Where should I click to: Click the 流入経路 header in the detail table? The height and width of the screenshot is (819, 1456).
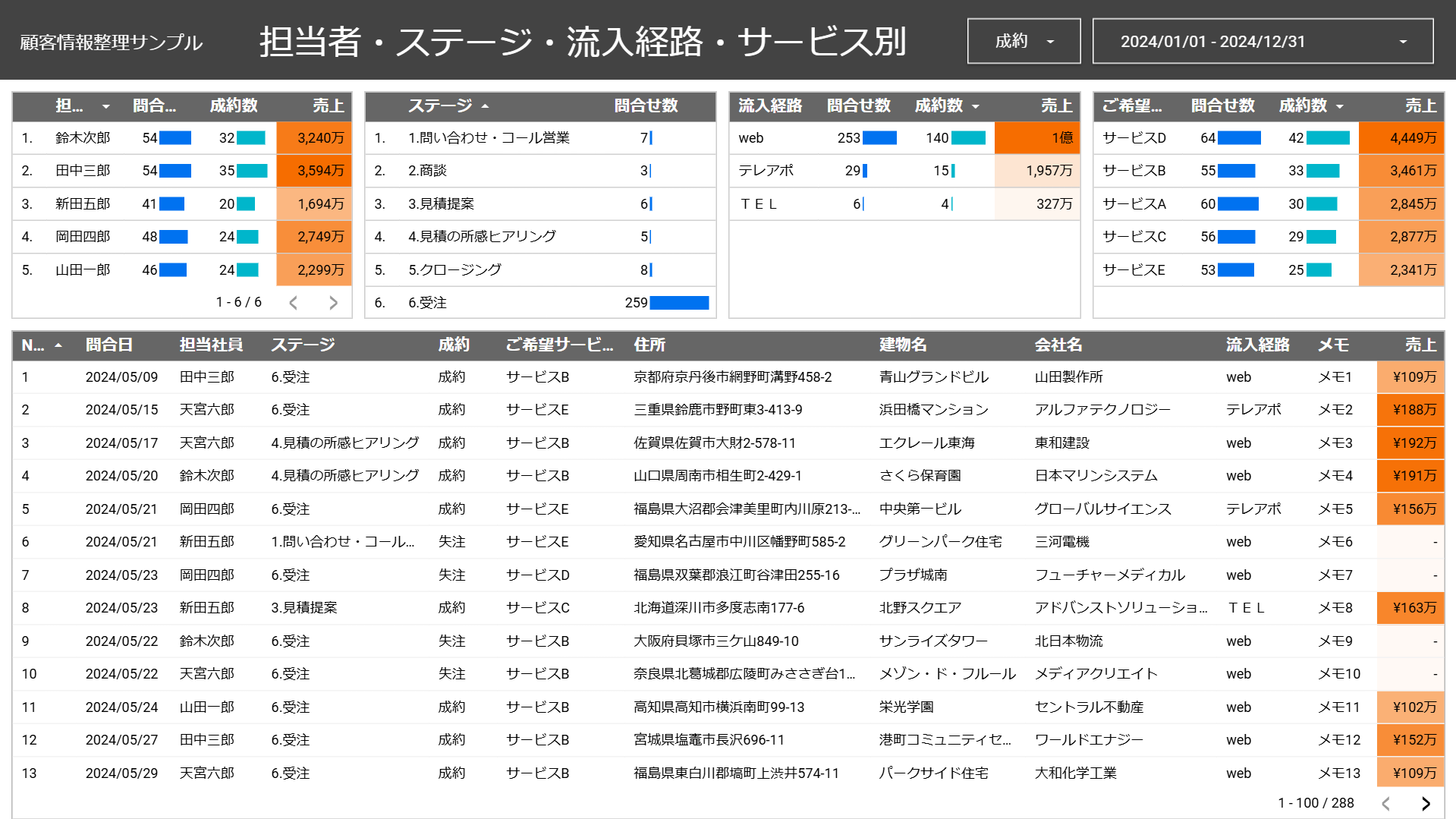tap(1257, 345)
